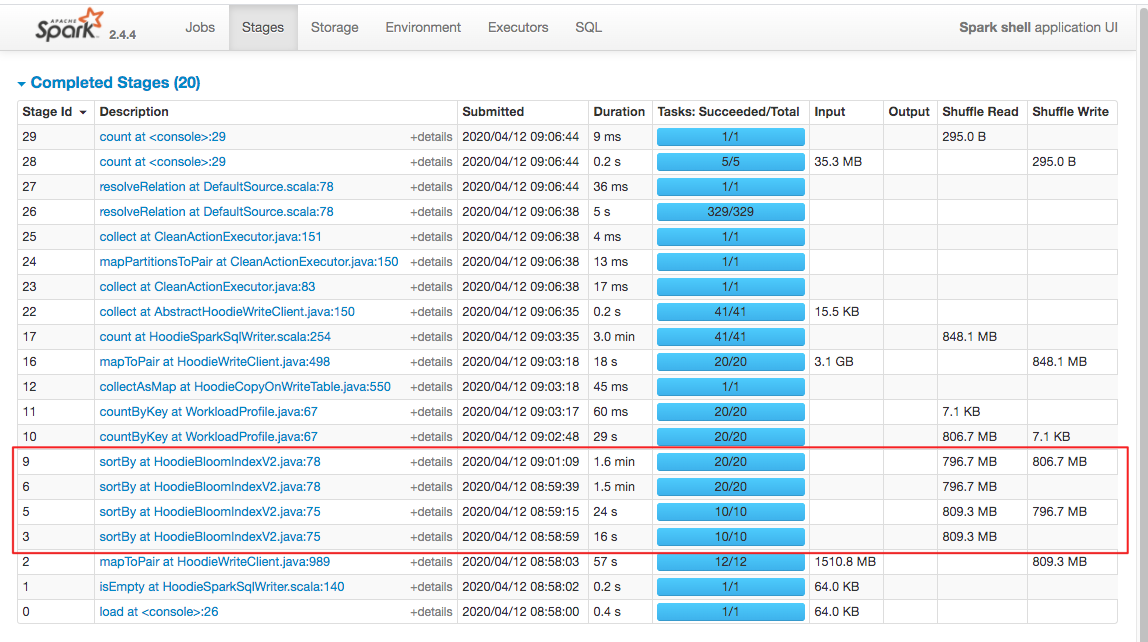1148x642 pixels.
Task: Expand +details for stage 2
Action: 430,561
